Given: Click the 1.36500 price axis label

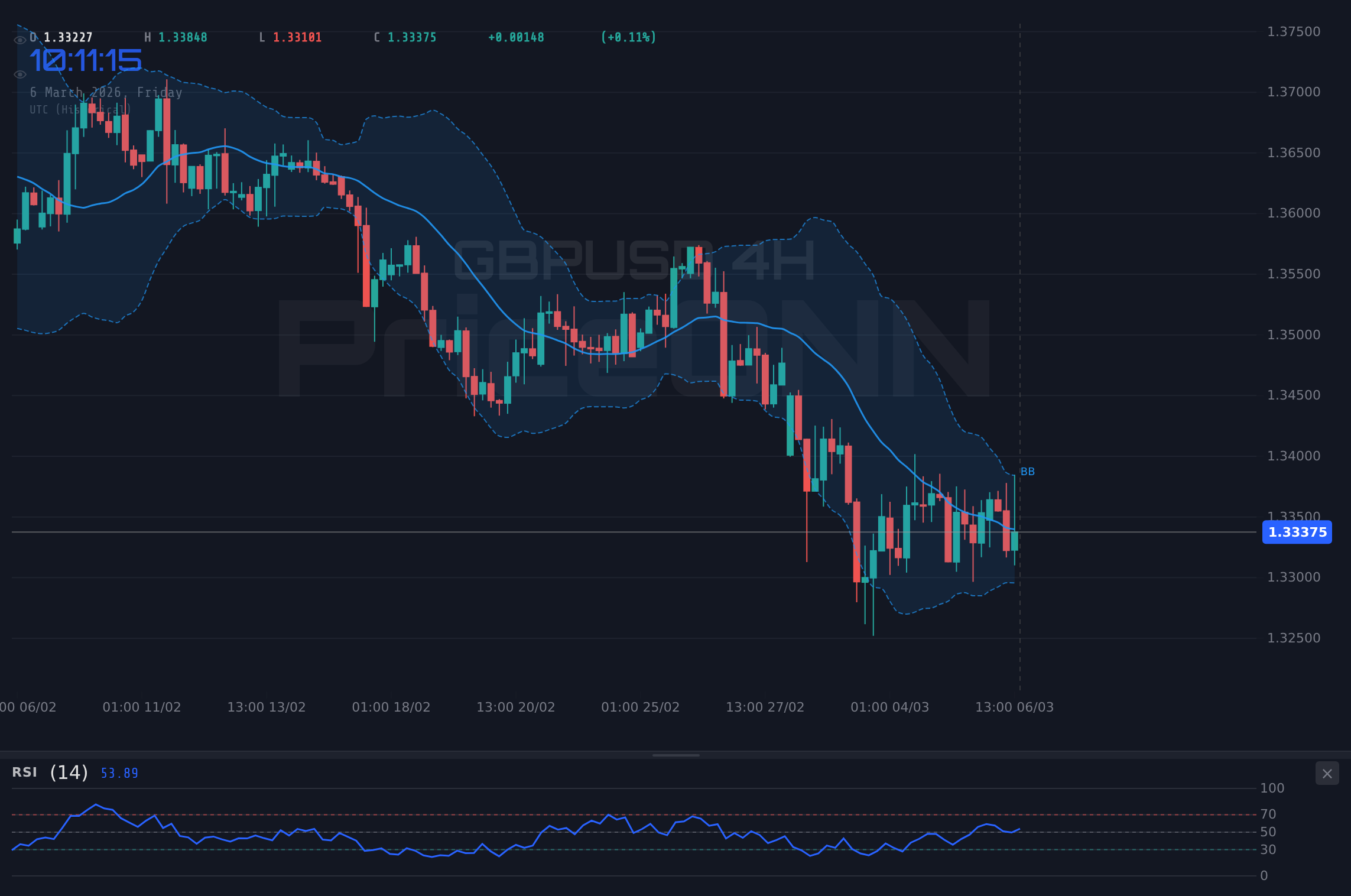Looking at the screenshot, I should [1294, 152].
